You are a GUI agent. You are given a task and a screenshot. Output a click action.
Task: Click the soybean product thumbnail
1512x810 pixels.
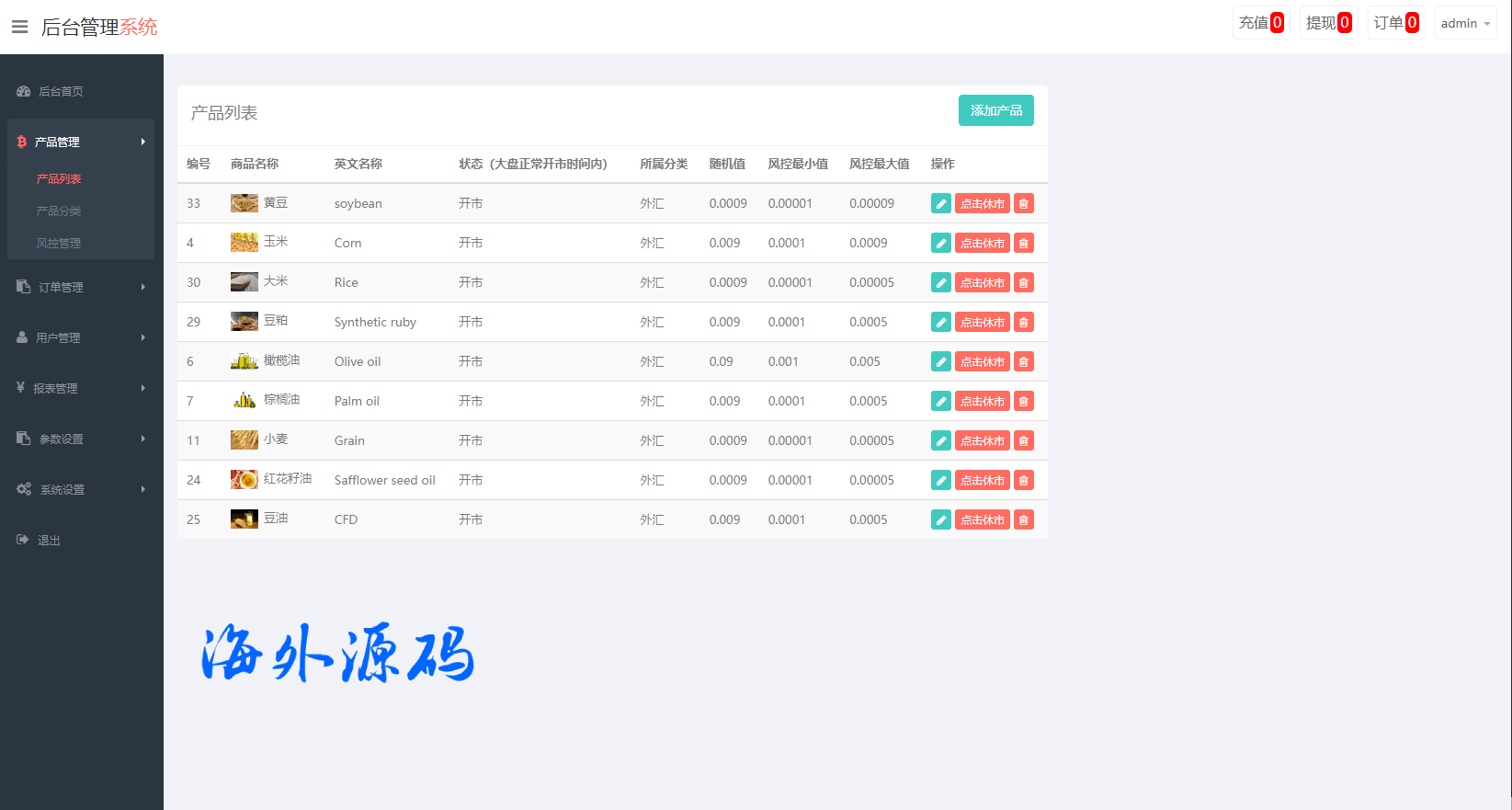coord(244,203)
